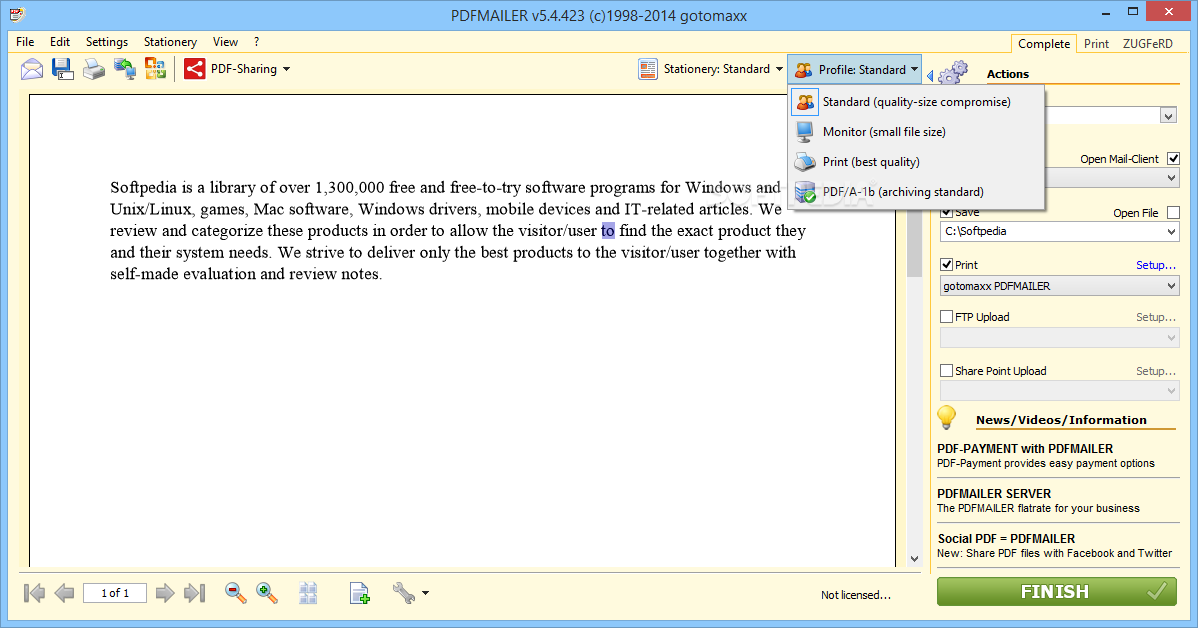Image resolution: width=1198 pixels, height=628 pixels.
Task: Open Social PDF = PDFMAILER news item
Action: [x=1058, y=545]
